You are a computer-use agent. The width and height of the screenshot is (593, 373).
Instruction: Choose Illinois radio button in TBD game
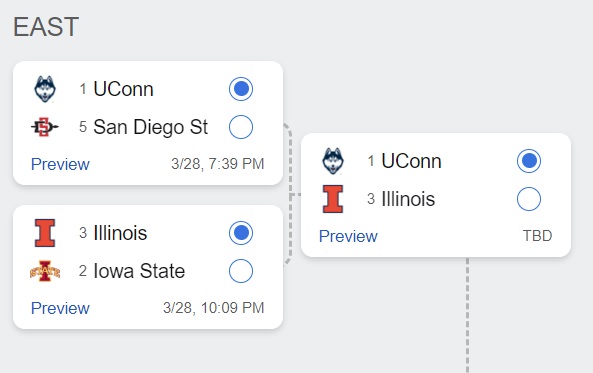pyautogui.click(x=529, y=199)
